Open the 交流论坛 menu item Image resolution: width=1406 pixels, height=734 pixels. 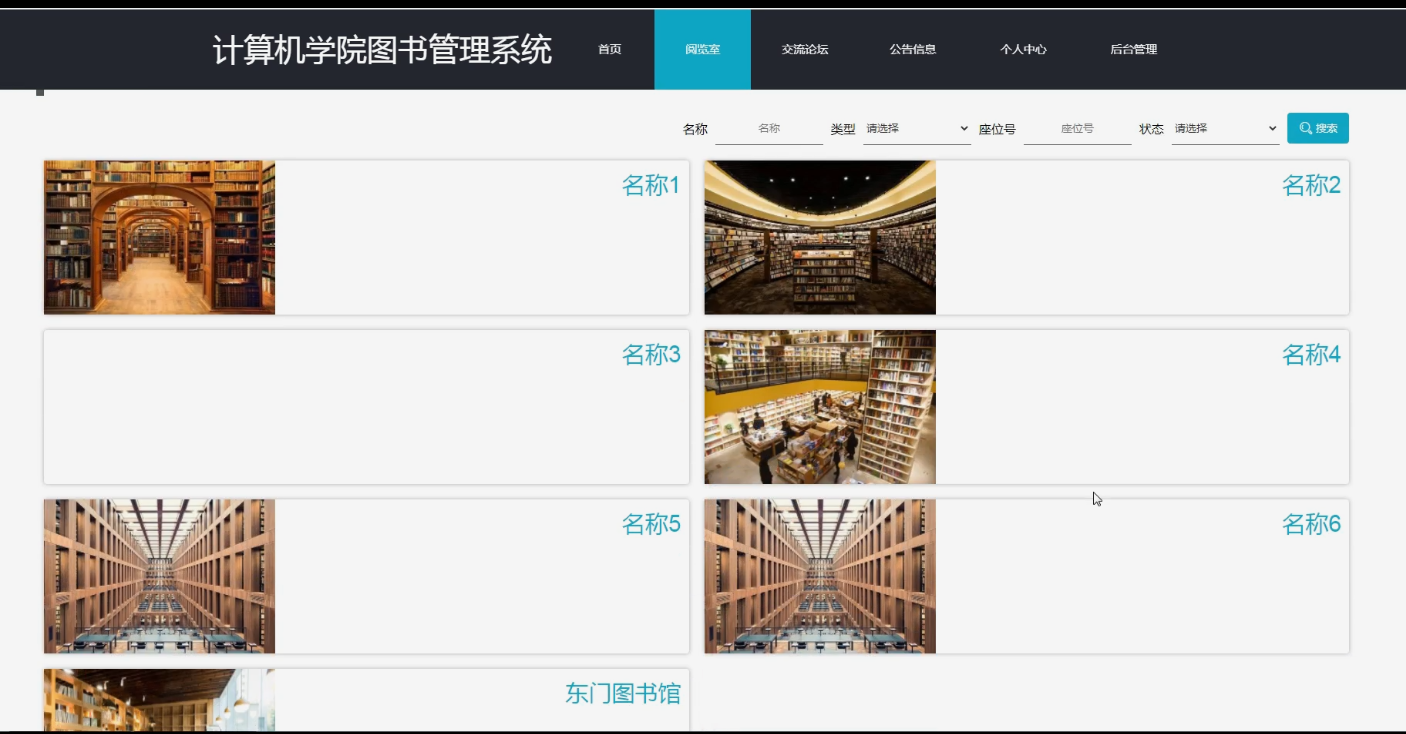804,49
